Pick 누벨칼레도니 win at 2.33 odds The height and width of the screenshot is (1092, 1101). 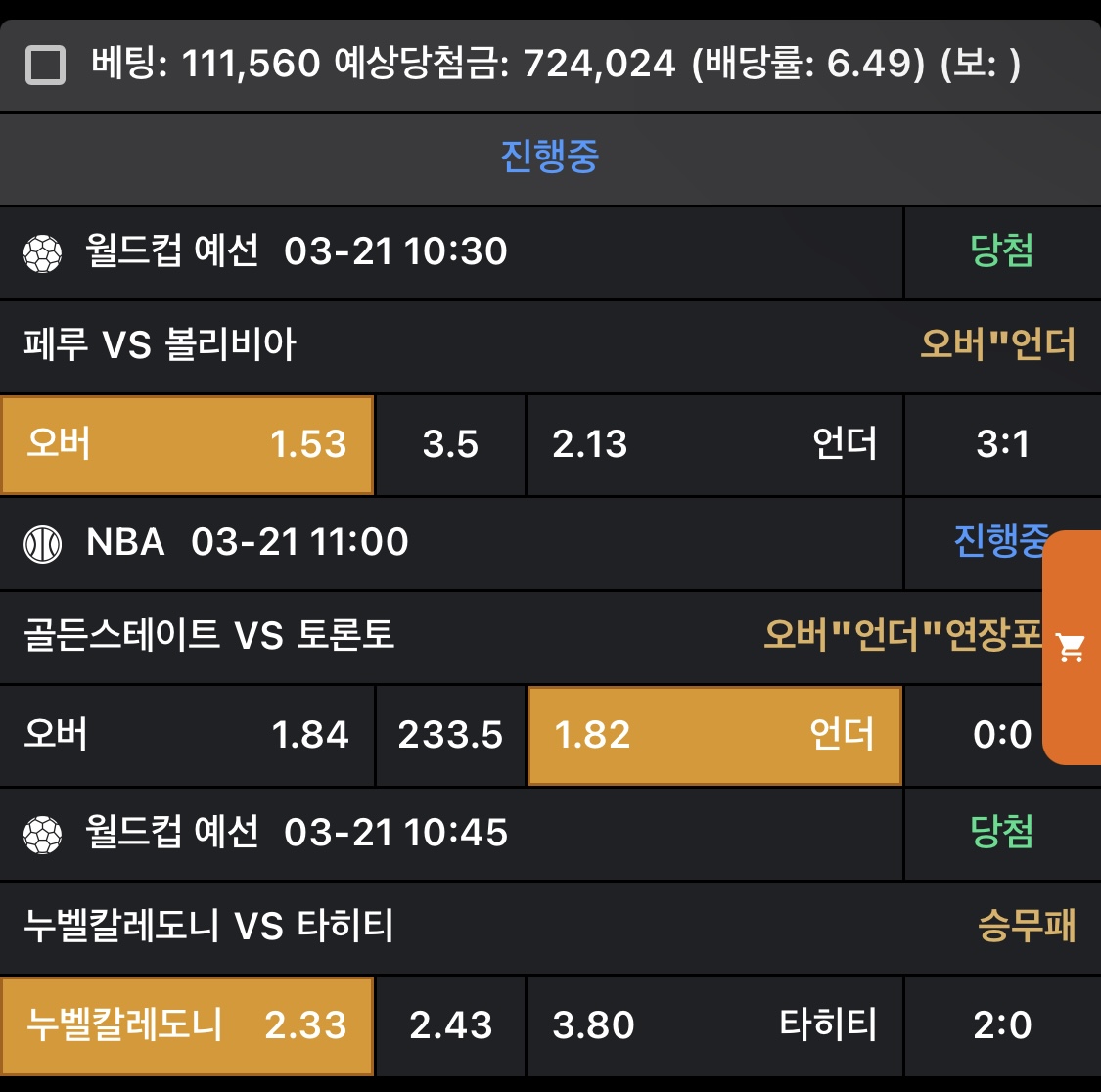tap(187, 1025)
